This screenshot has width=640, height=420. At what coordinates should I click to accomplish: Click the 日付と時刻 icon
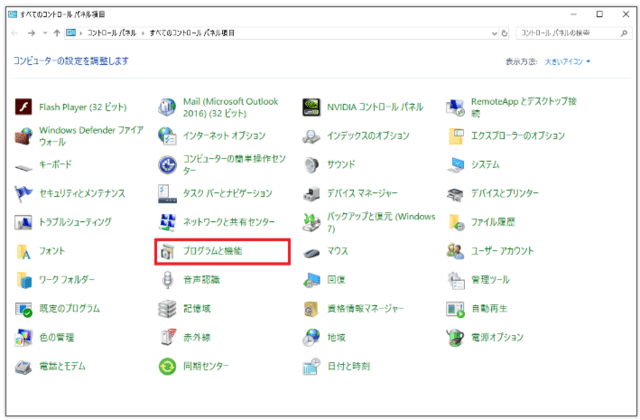point(311,367)
